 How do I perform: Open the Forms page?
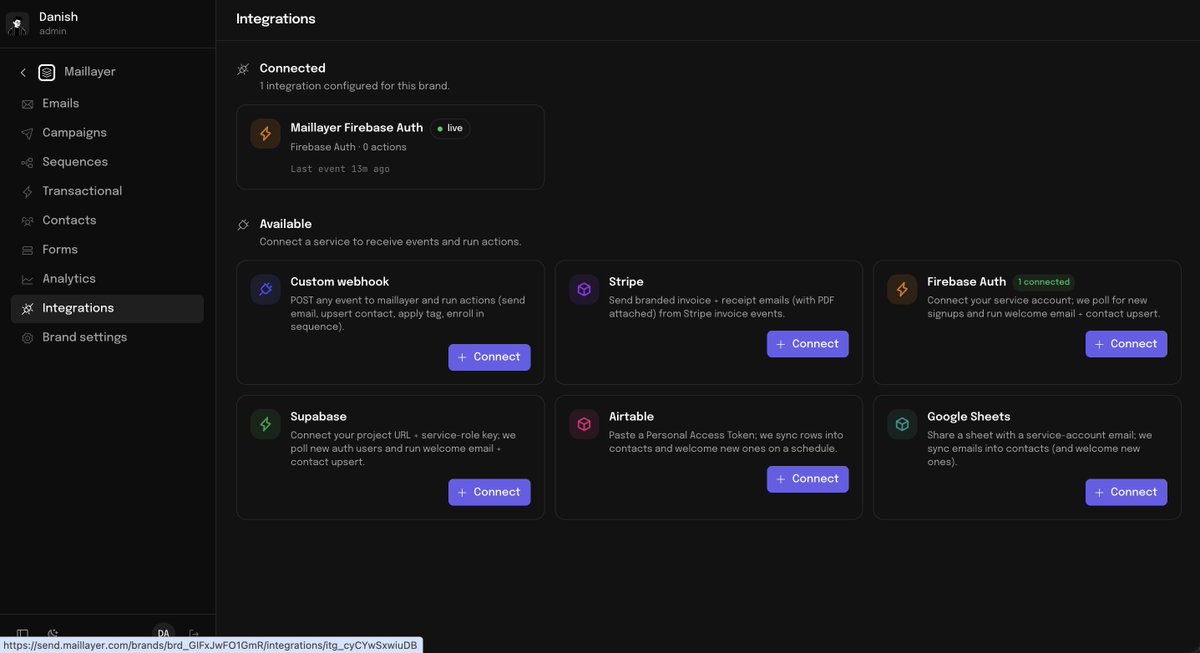[x=107, y=250]
